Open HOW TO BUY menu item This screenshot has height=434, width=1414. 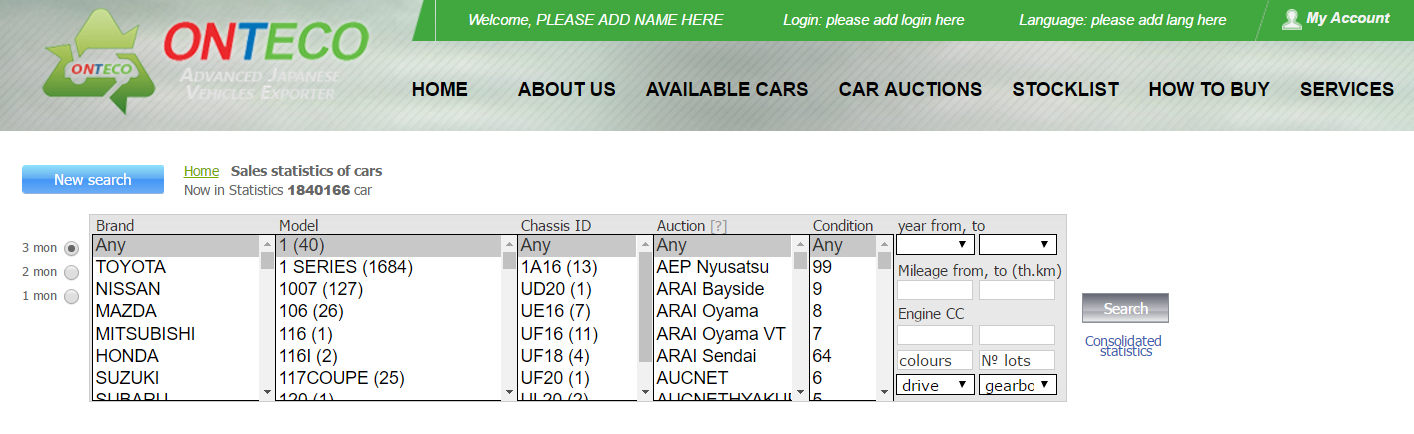(x=1209, y=89)
